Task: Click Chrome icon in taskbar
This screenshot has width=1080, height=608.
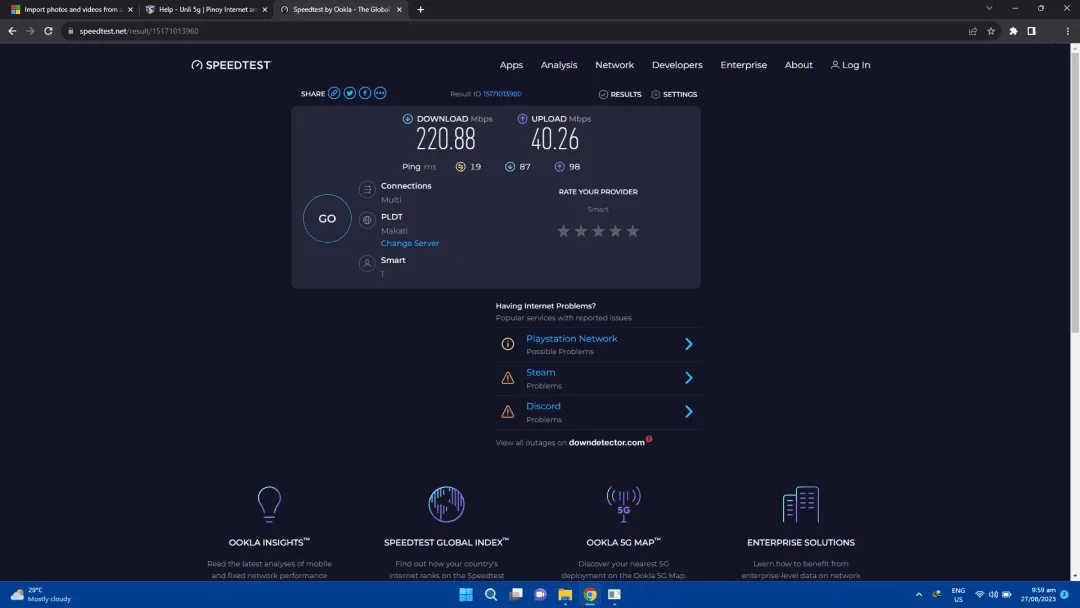Action: (x=590, y=594)
